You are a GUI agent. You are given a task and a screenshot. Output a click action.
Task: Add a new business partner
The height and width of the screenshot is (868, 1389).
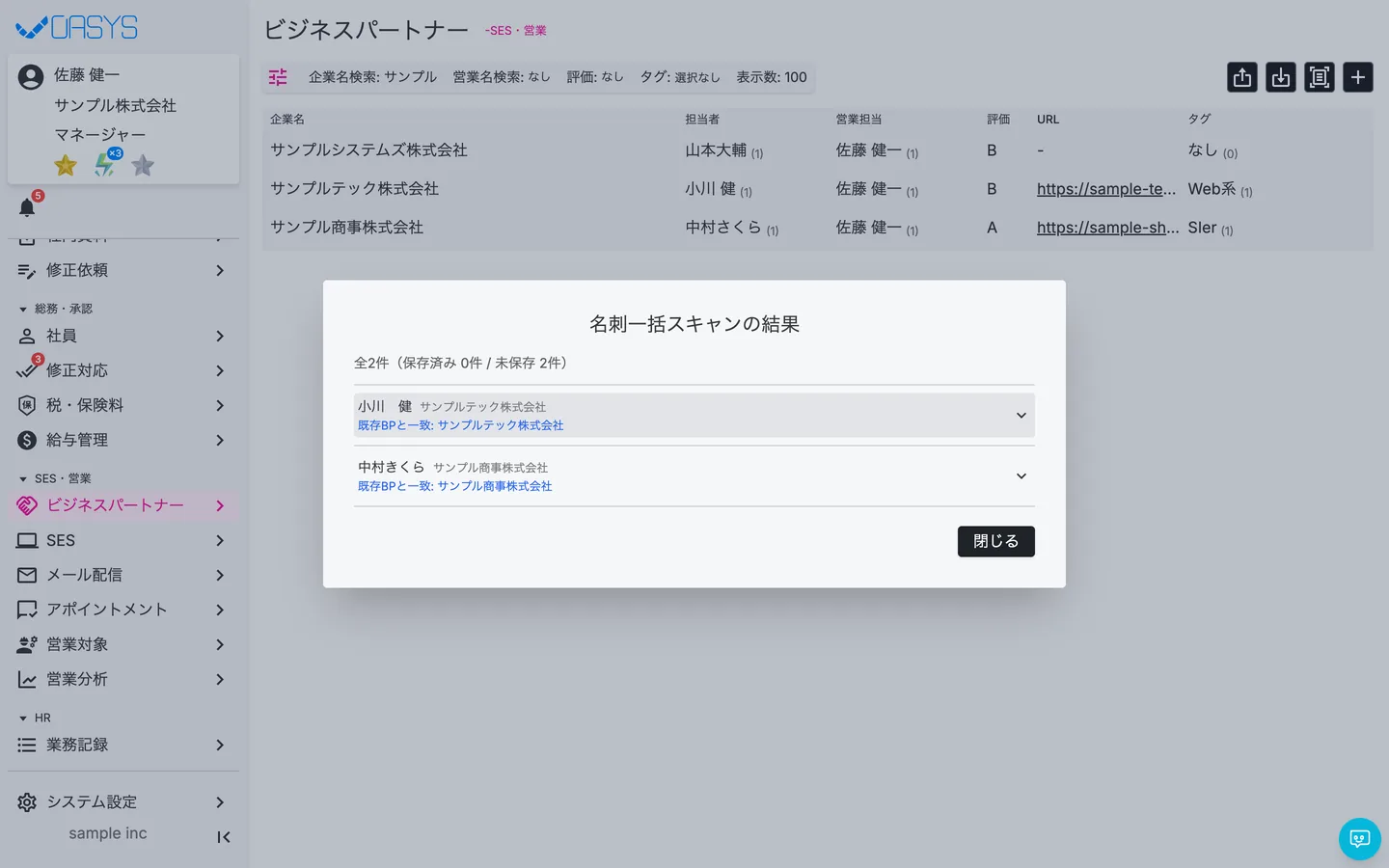tap(1358, 77)
